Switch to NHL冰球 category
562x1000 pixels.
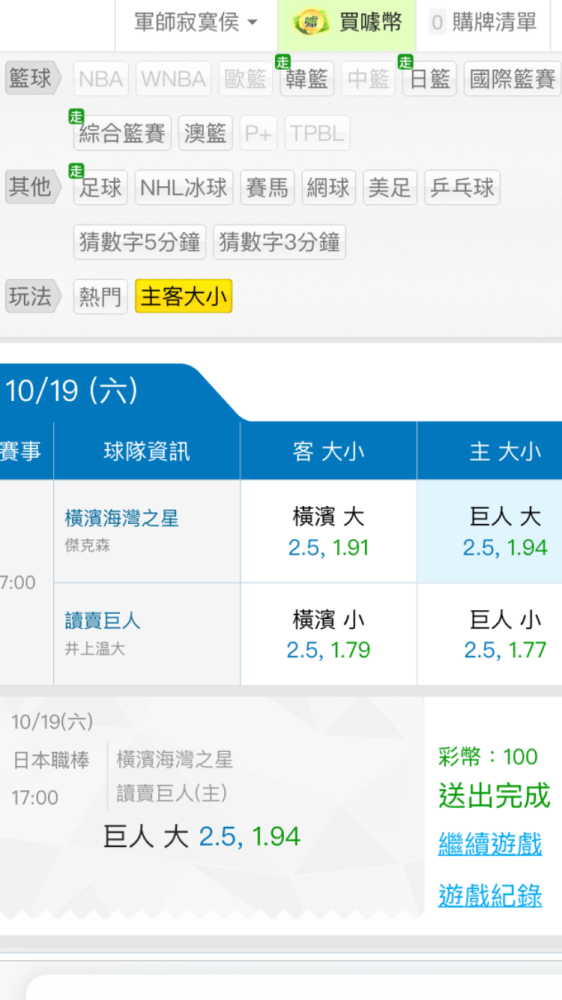184,188
